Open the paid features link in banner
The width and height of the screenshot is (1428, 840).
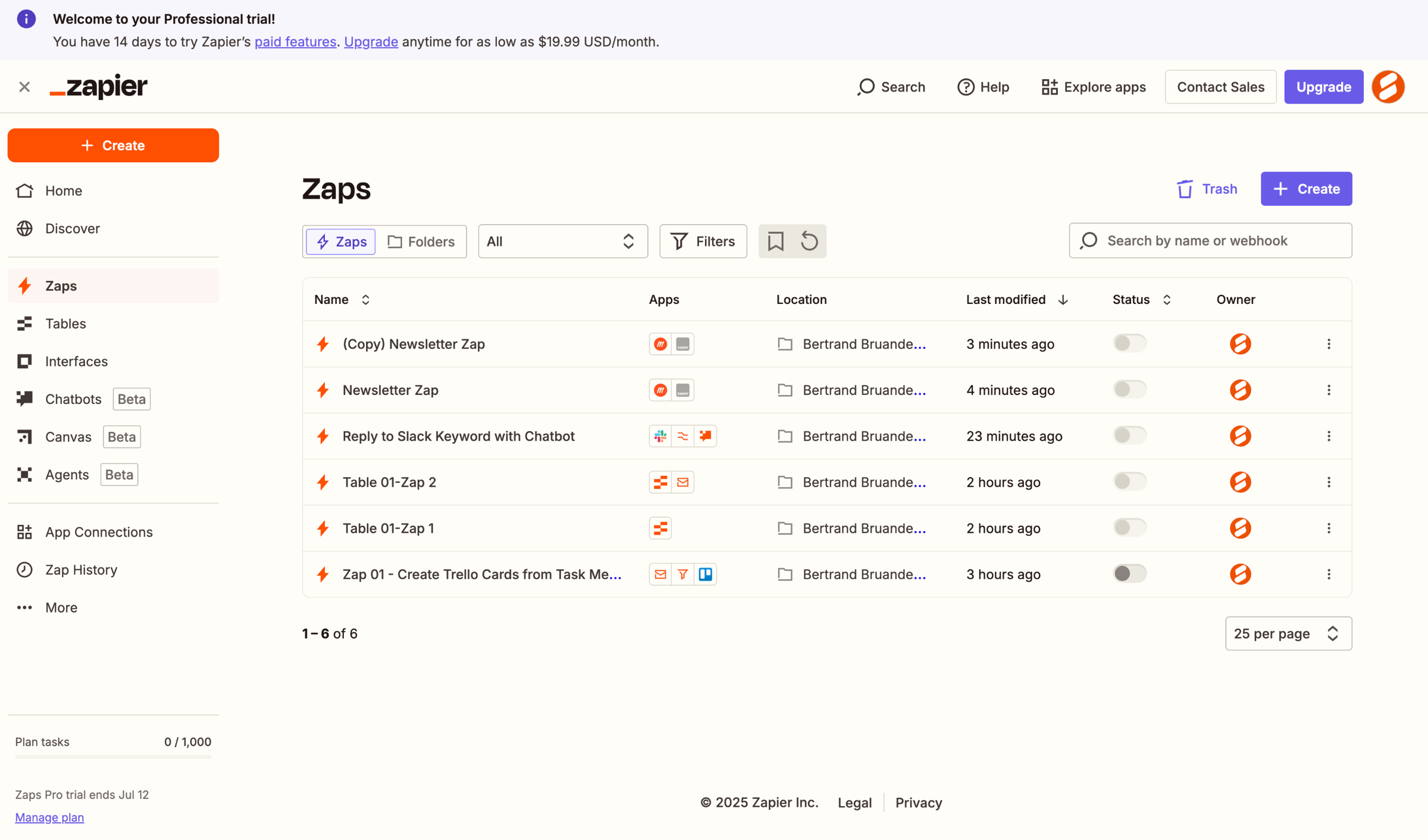tap(295, 42)
